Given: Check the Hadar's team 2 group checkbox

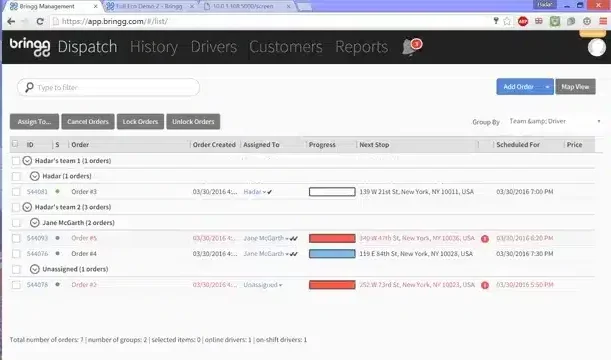Looking at the screenshot, I should coord(16,207).
